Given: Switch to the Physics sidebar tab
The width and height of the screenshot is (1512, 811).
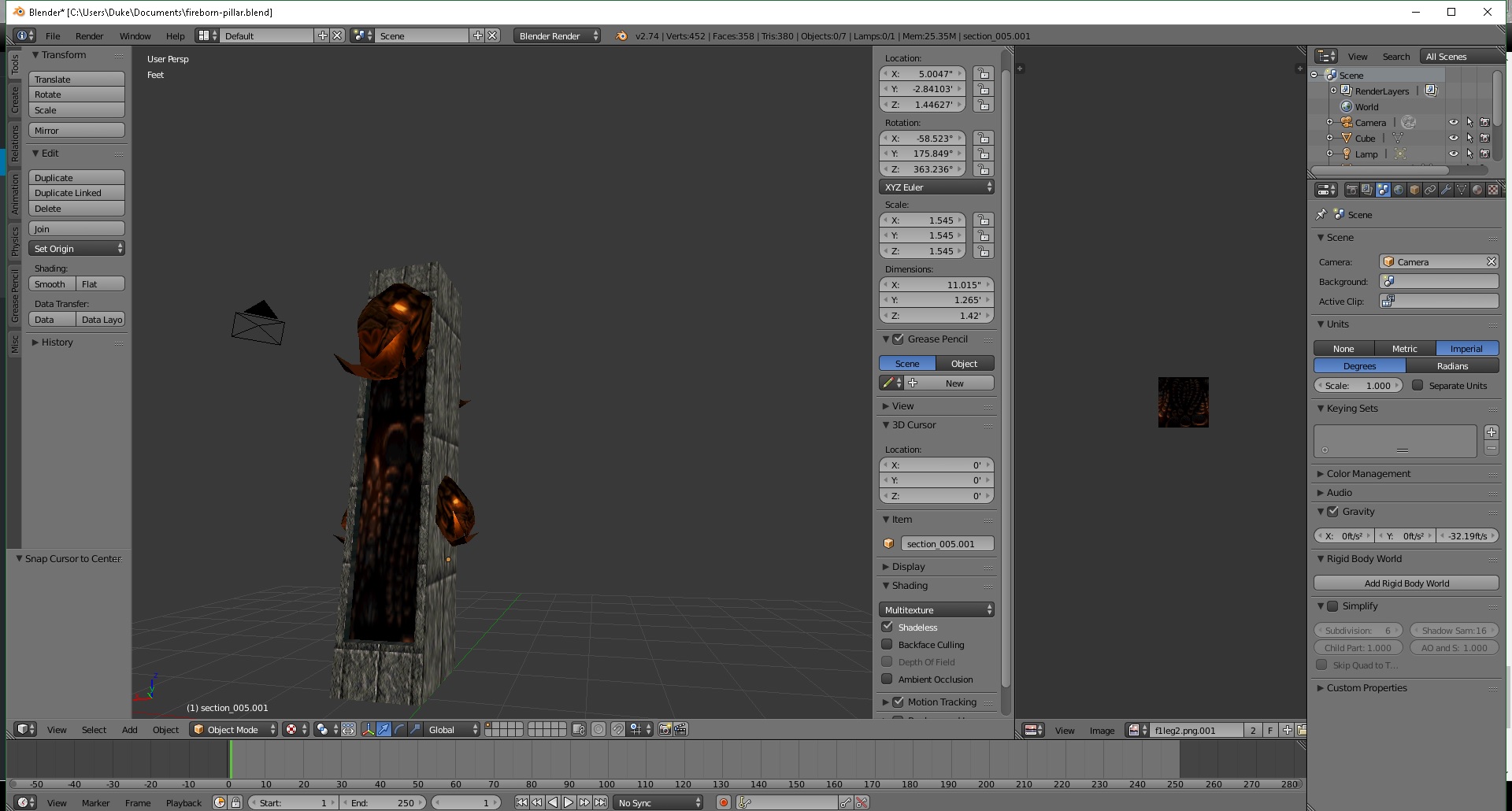Looking at the screenshot, I should coord(14,242).
